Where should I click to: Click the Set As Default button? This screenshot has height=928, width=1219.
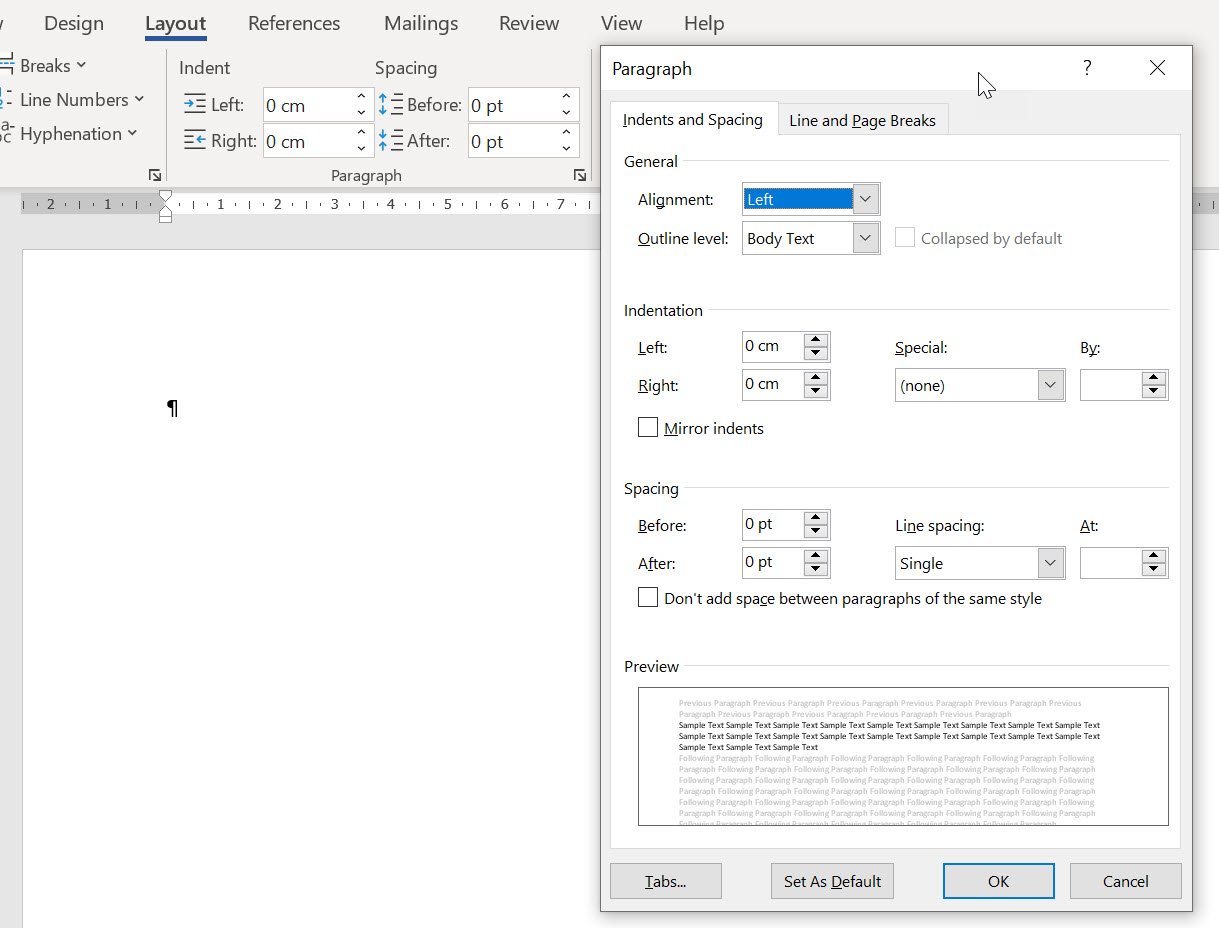pyautogui.click(x=832, y=881)
